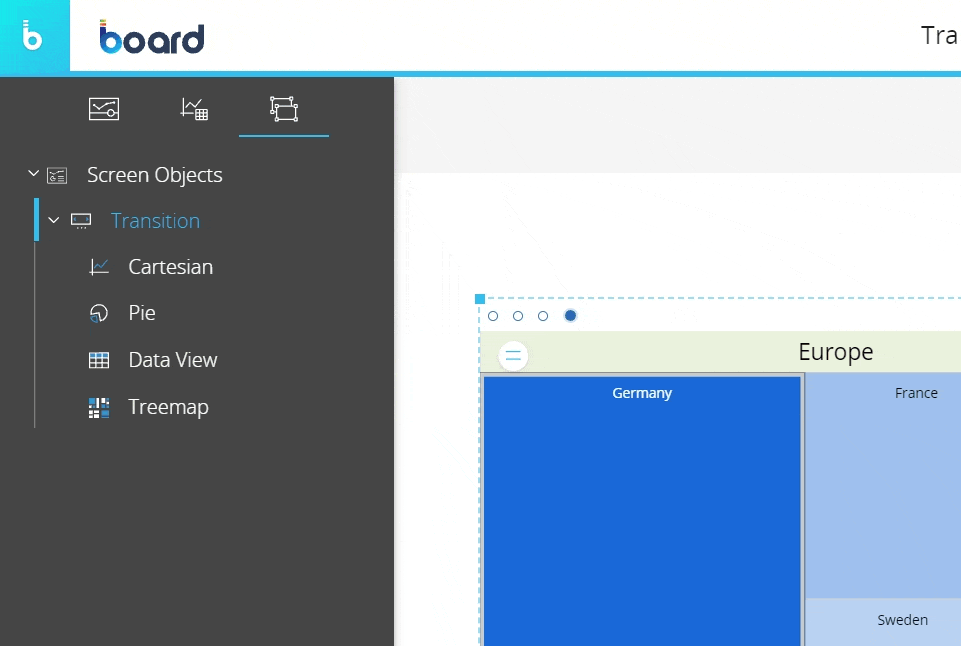This screenshot has width=961, height=646.
Task: Open the chart and grid tab icon
Action: [194, 109]
